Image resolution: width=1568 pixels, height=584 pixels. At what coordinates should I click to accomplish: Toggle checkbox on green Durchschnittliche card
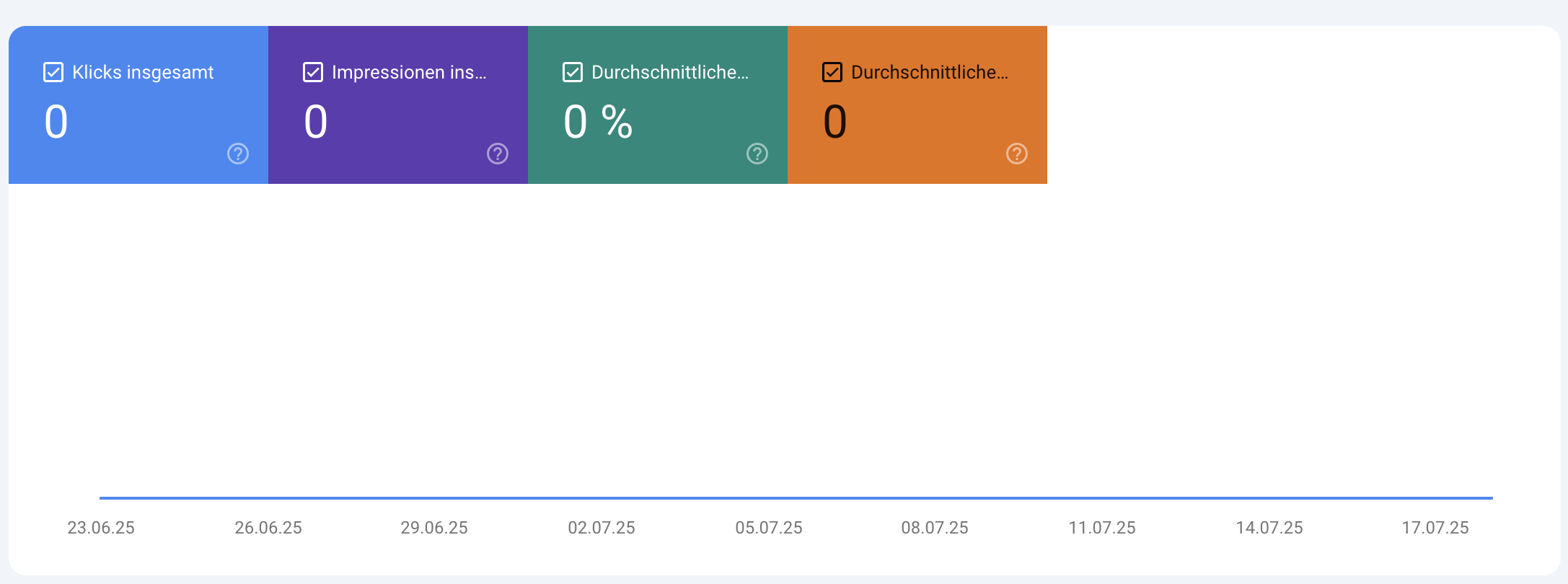pyautogui.click(x=573, y=72)
